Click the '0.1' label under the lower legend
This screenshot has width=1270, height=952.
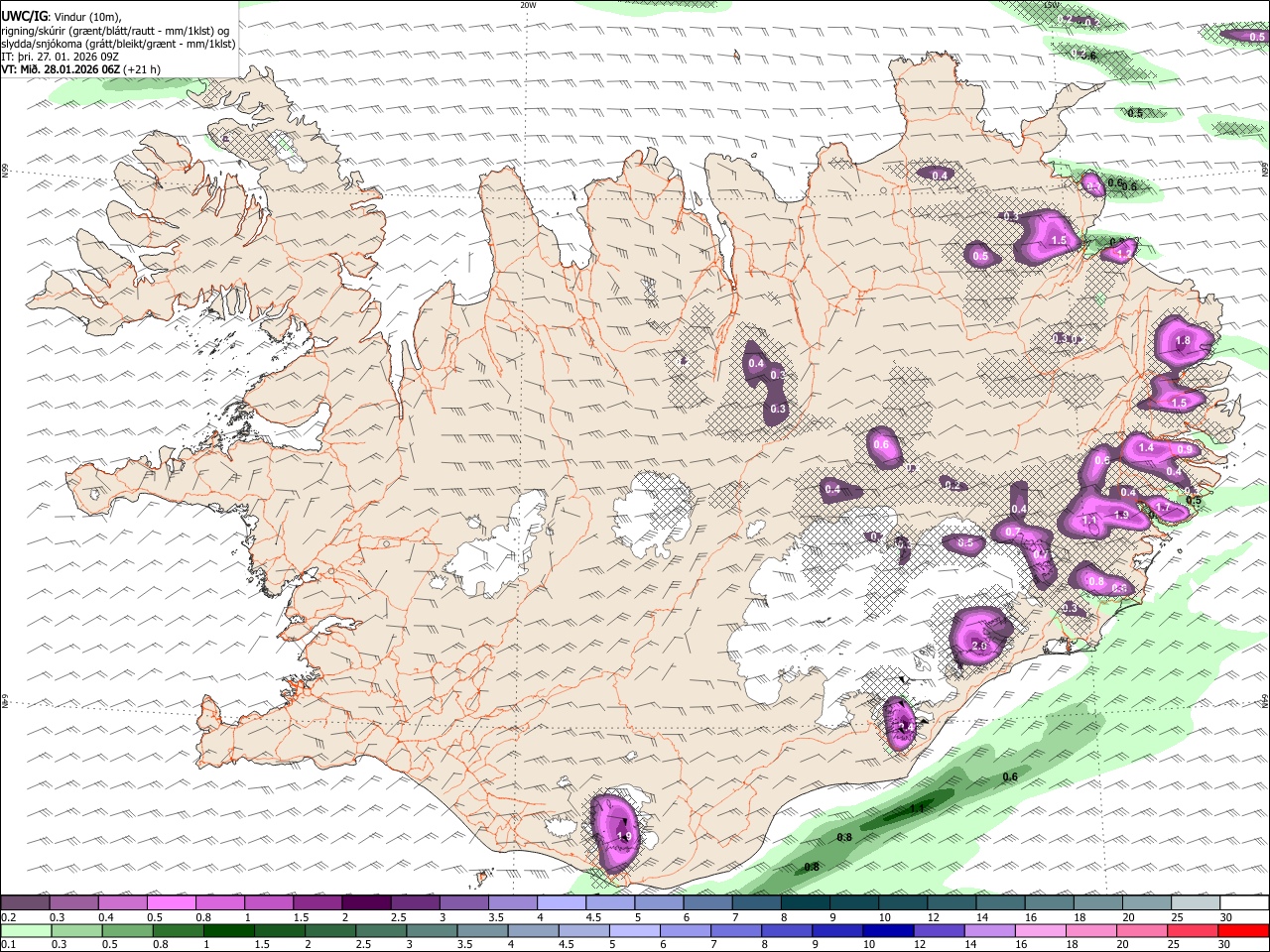tap(8, 945)
